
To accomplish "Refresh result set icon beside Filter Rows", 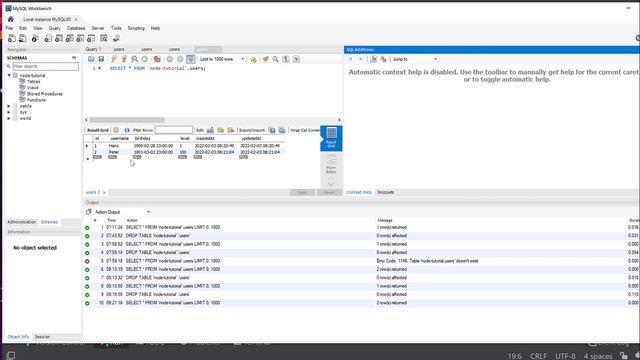I will (127, 130).
